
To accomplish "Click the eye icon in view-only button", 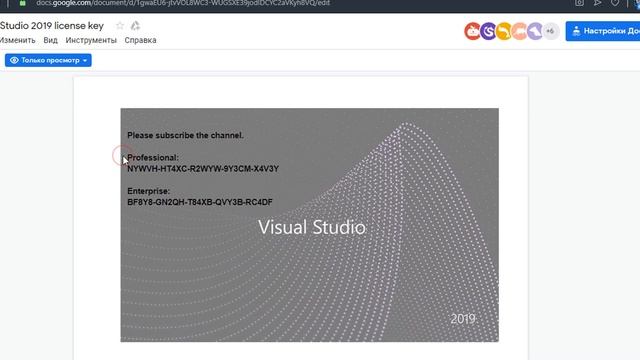I will pyautogui.click(x=14, y=60).
